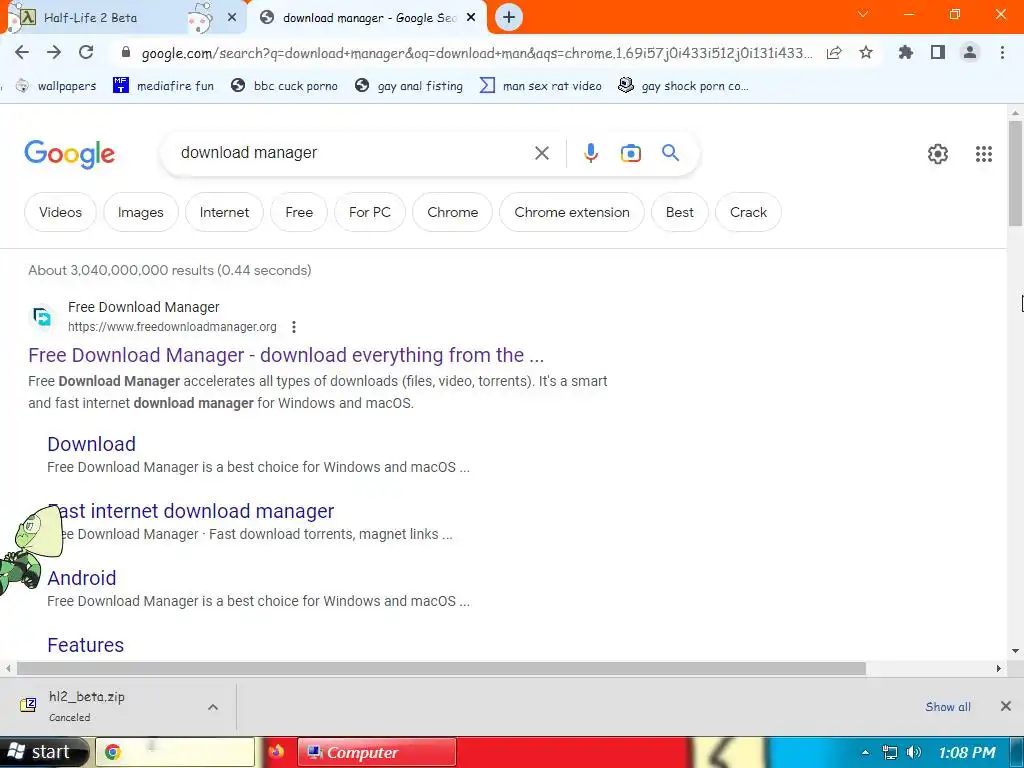Select the Chrome taskbar button
Viewport: 1024px width, 768px height.
click(176, 752)
